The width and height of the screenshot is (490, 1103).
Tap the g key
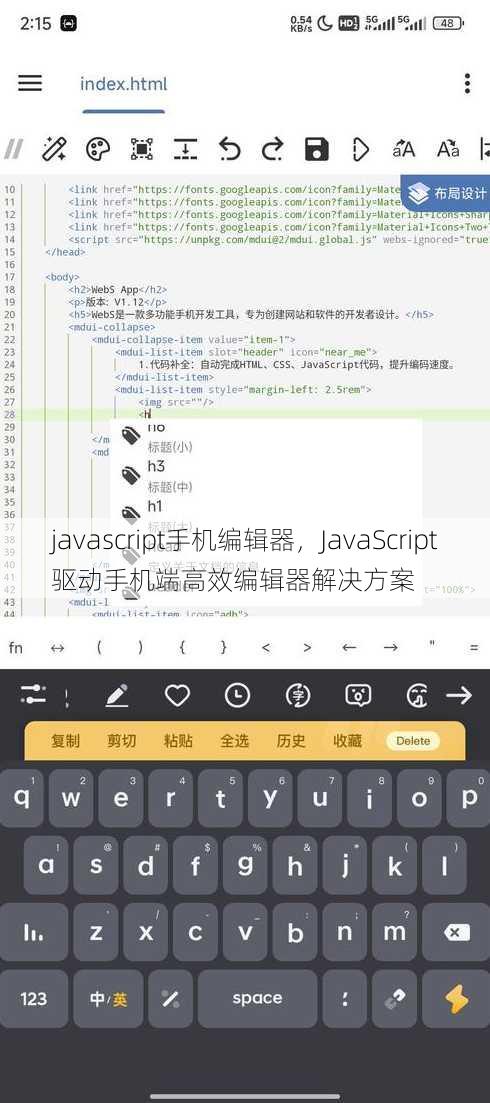pos(245,865)
